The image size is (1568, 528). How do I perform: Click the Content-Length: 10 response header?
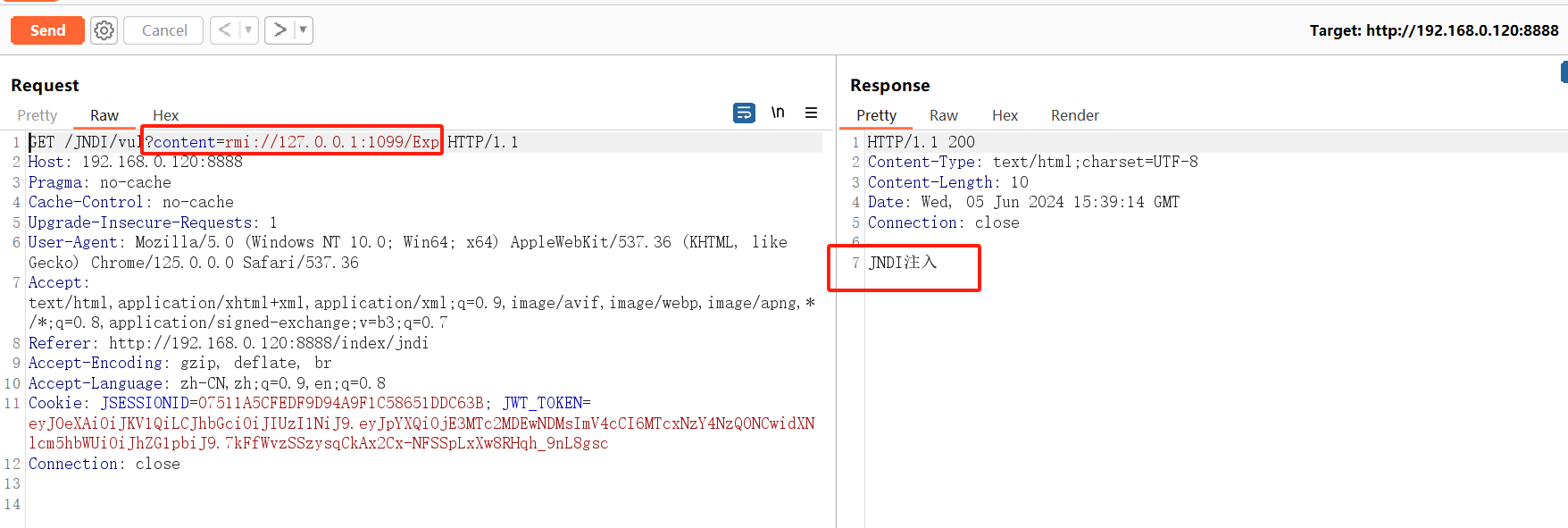click(x=948, y=182)
